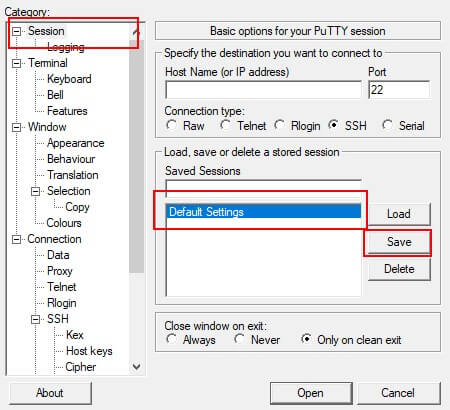
Task: Collapse the SSH tree node
Action: [x=35, y=319]
